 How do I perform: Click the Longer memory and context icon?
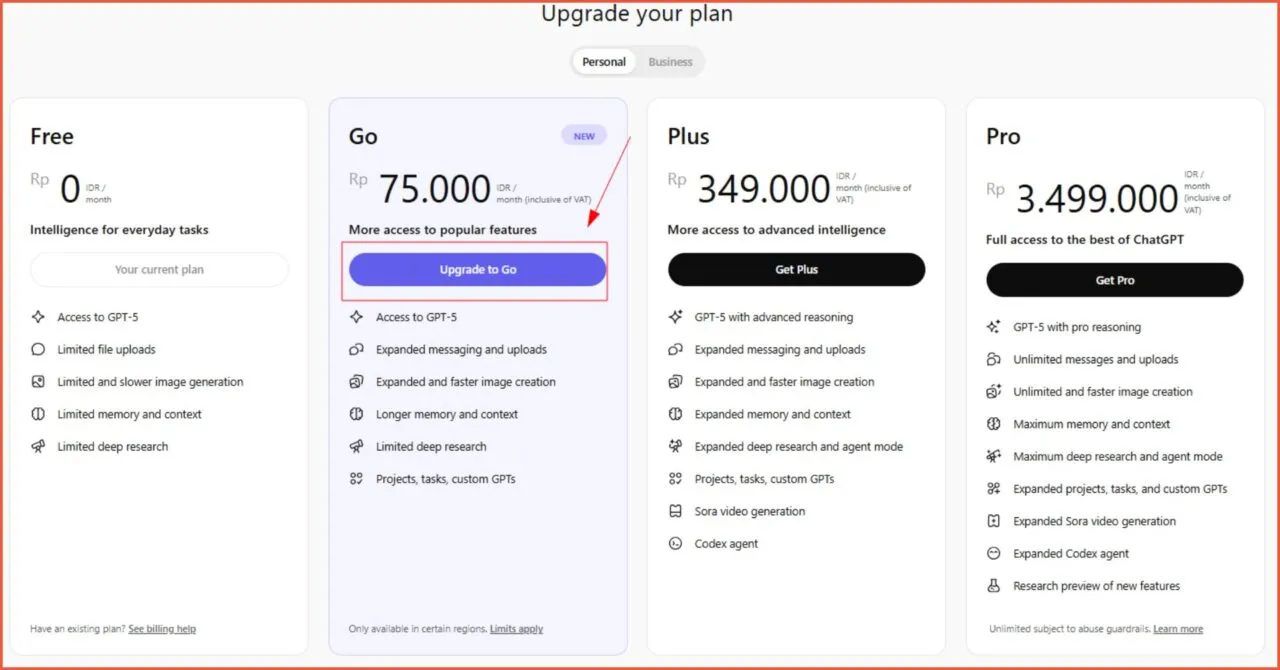coord(356,414)
